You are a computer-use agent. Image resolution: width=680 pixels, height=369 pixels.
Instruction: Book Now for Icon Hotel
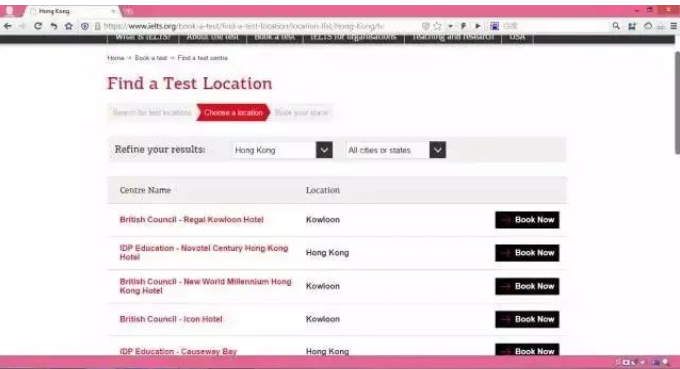[527, 319]
